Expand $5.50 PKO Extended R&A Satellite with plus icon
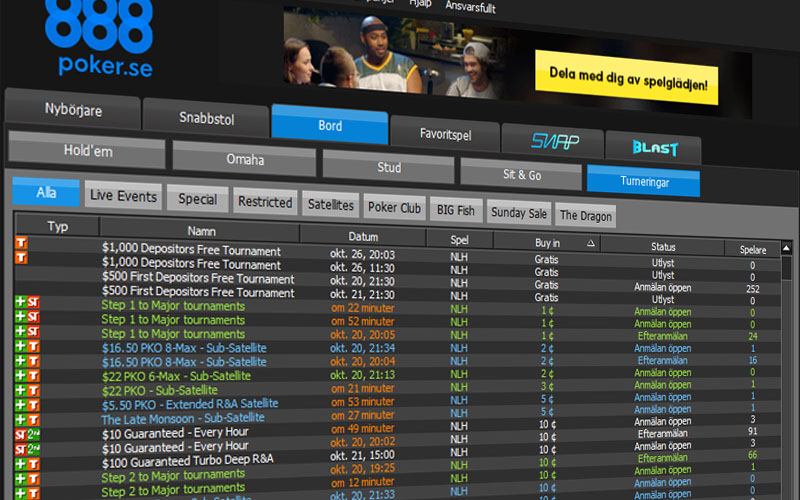Viewport: 800px width, 500px height. click(21, 406)
